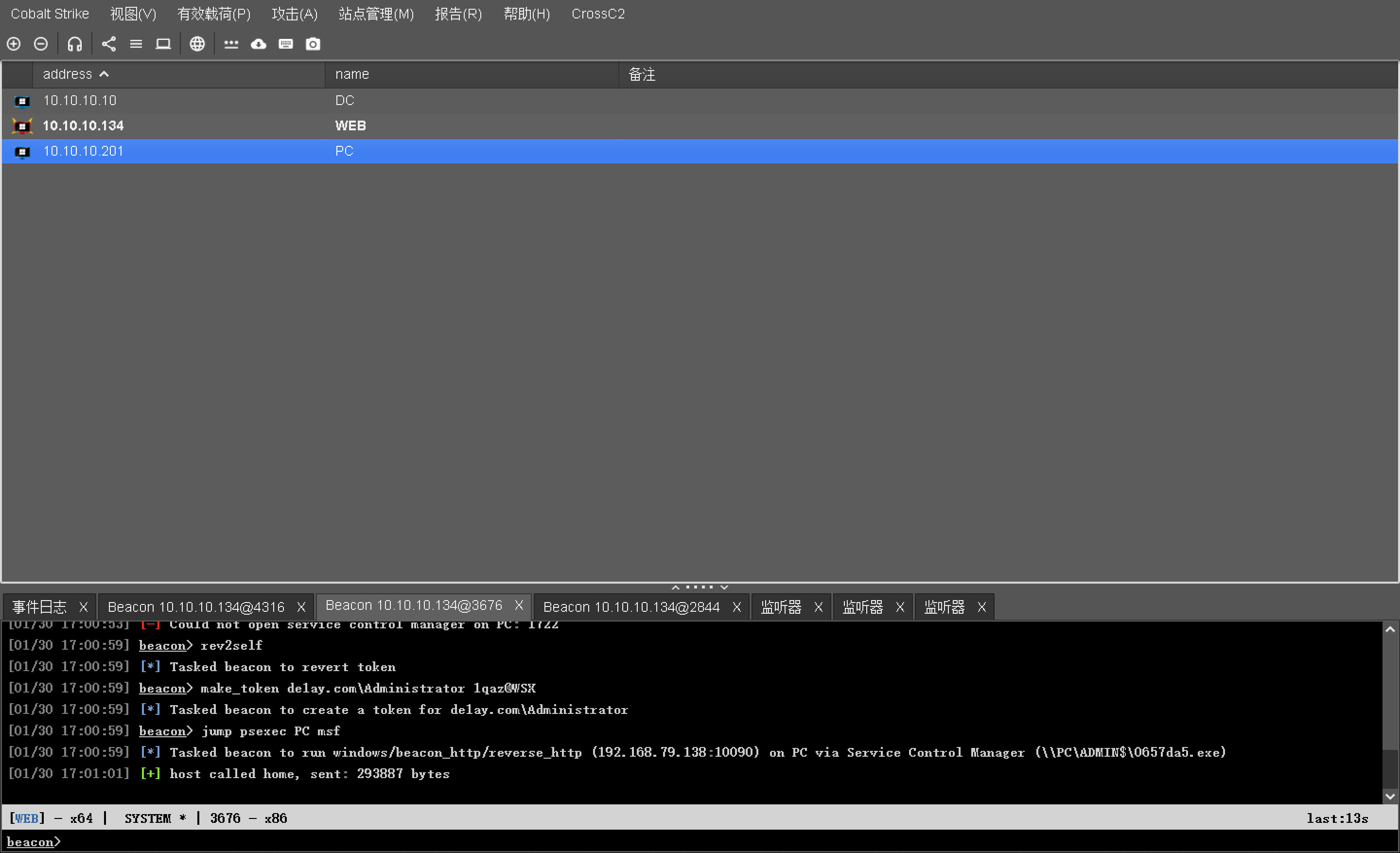Open the web globe toolbar icon

coord(197,44)
